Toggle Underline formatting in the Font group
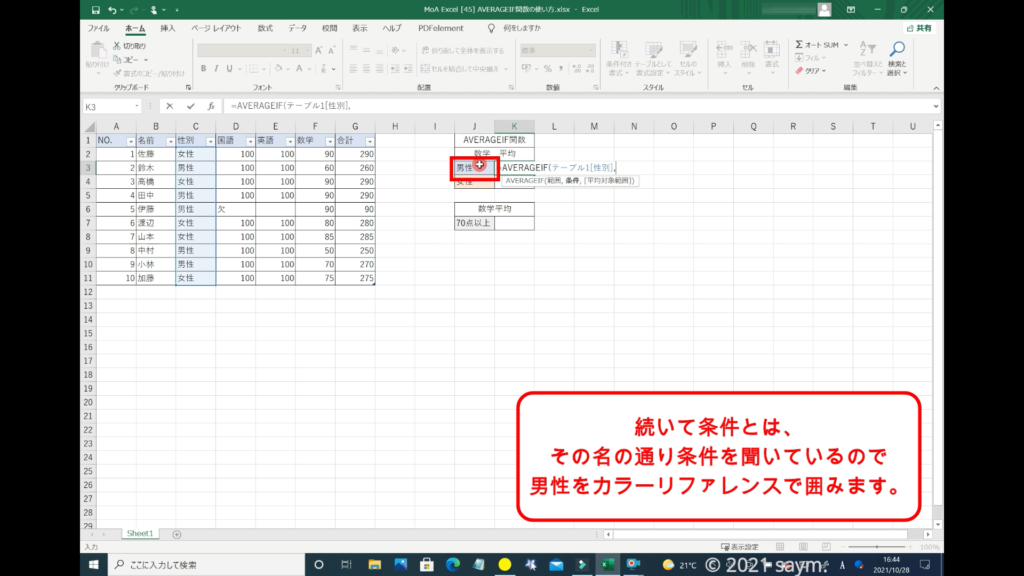 pyautogui.click(x=228, y=69)
